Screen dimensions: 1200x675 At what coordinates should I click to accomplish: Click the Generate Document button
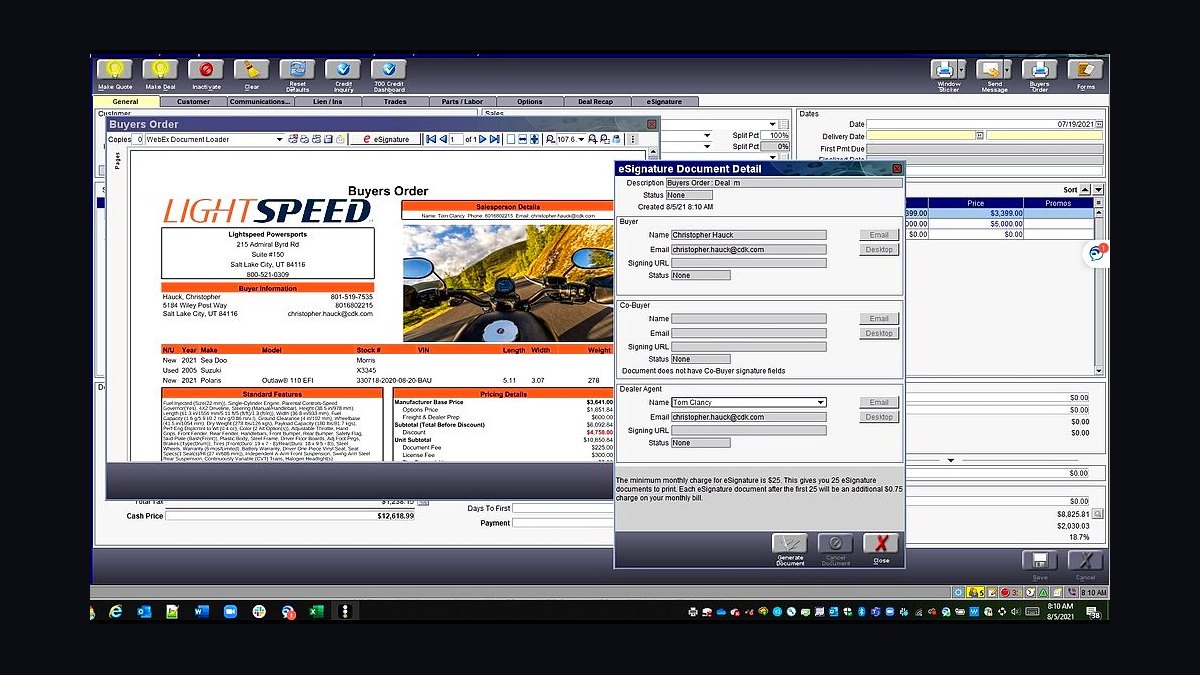point(790,549)
